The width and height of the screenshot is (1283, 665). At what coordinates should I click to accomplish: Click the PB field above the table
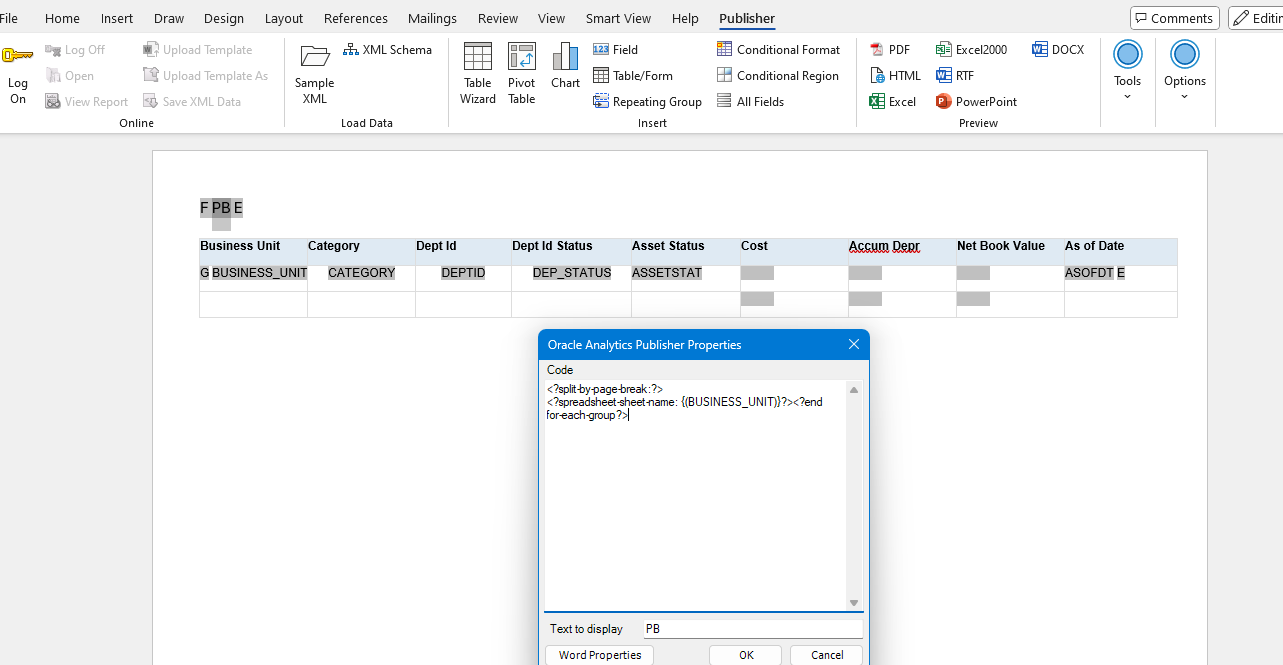(221, 208)
